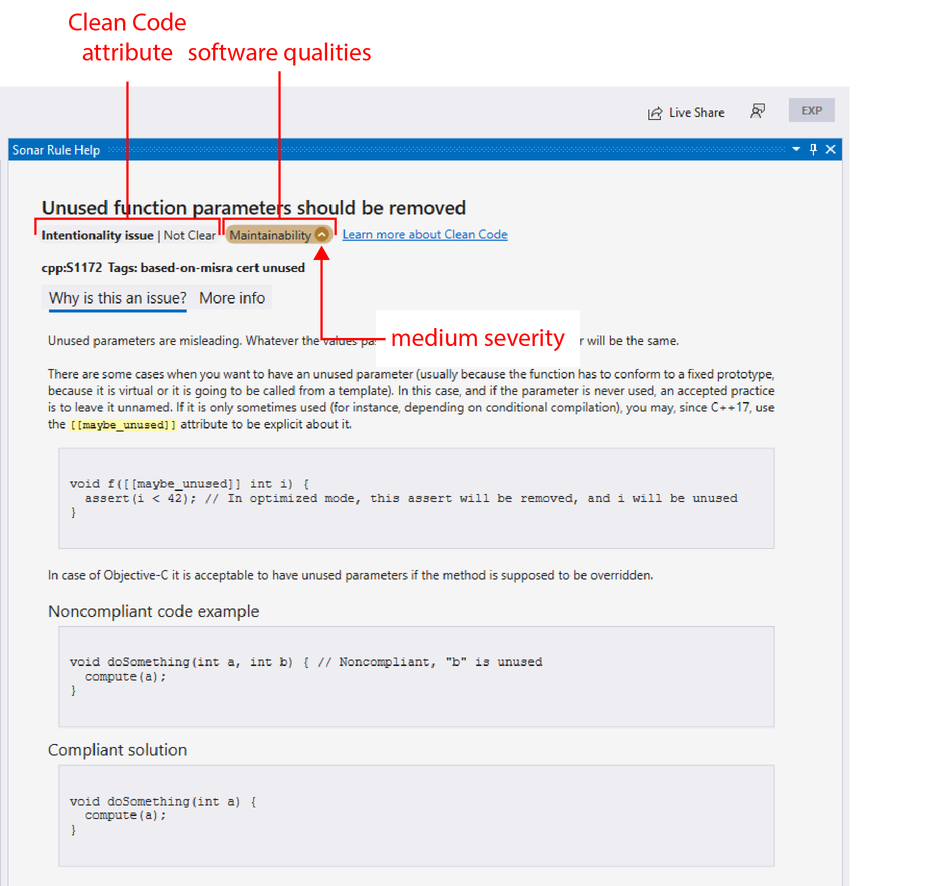Click the Maintainability quality badge
931x886 pixels.
tap(271, 234)
